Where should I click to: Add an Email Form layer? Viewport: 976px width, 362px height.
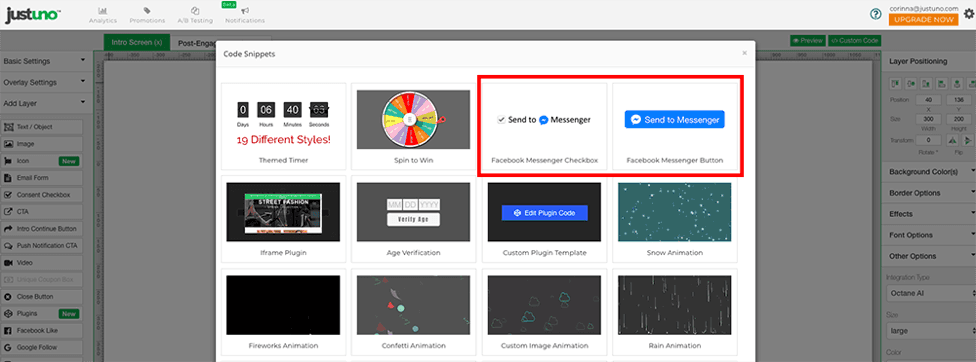(x=42, y=178)
